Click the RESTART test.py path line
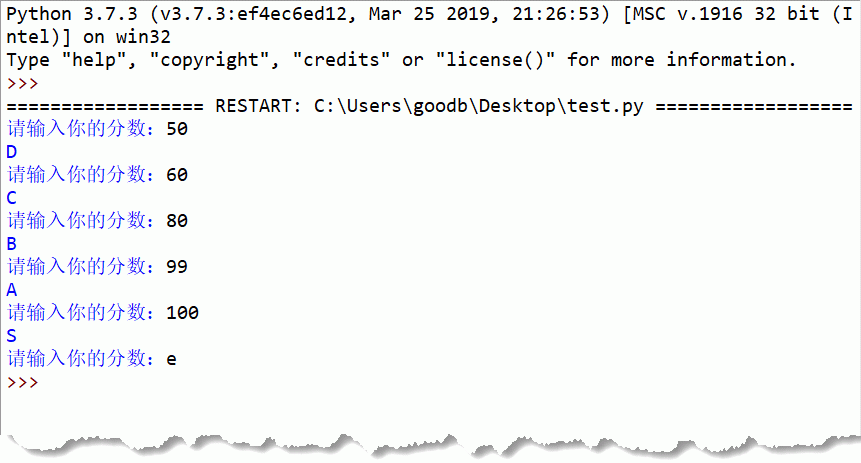 pos(429,105)
